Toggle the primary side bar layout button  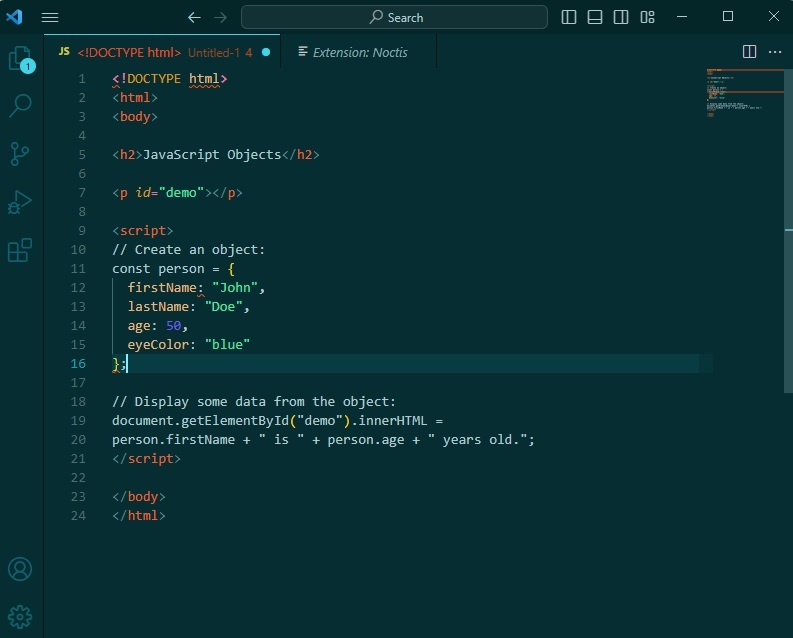[569, 17]
